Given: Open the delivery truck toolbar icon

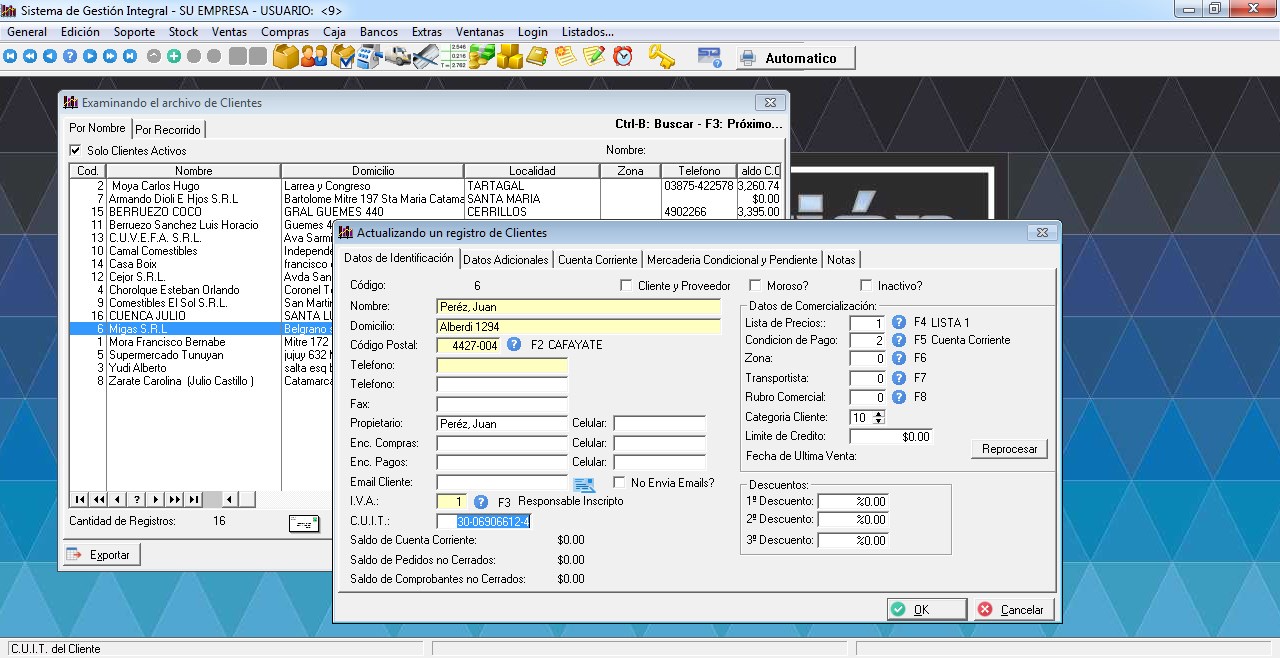Looking at the screenshot, I should pyautogui.click(x=398, y=57).
